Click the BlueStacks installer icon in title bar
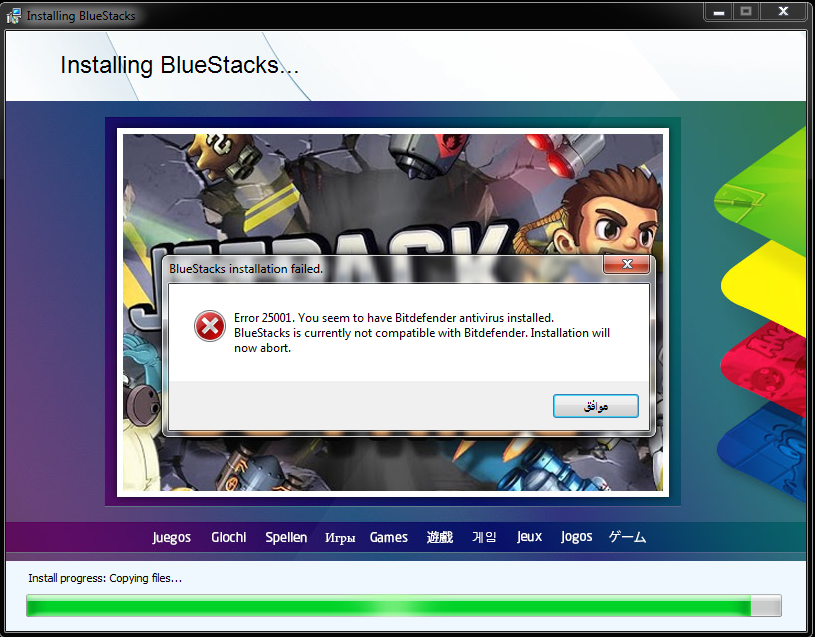 [x=14, y=15]
